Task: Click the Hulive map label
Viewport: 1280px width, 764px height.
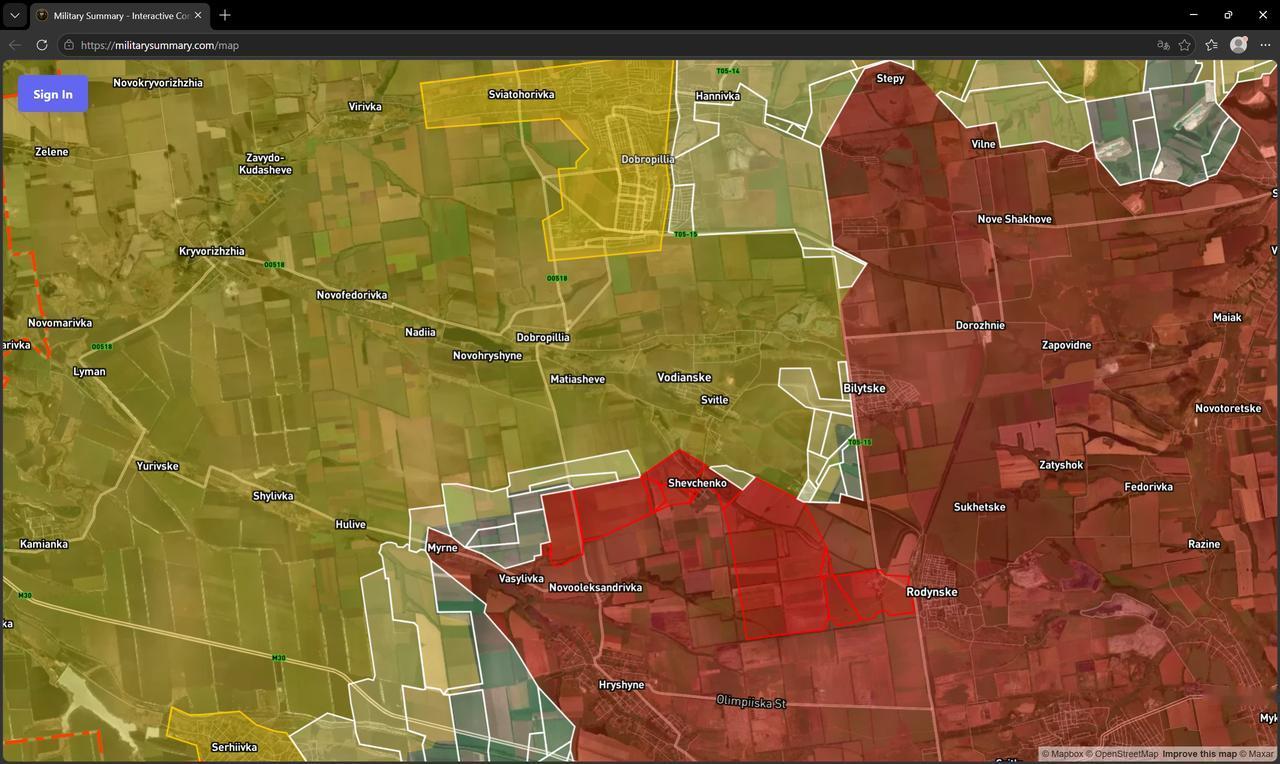Action: [350, 524]
